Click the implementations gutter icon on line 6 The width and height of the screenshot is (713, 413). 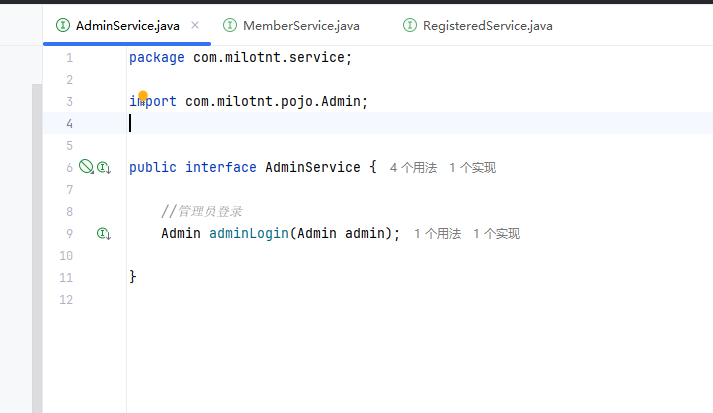[x=104, y=168]
